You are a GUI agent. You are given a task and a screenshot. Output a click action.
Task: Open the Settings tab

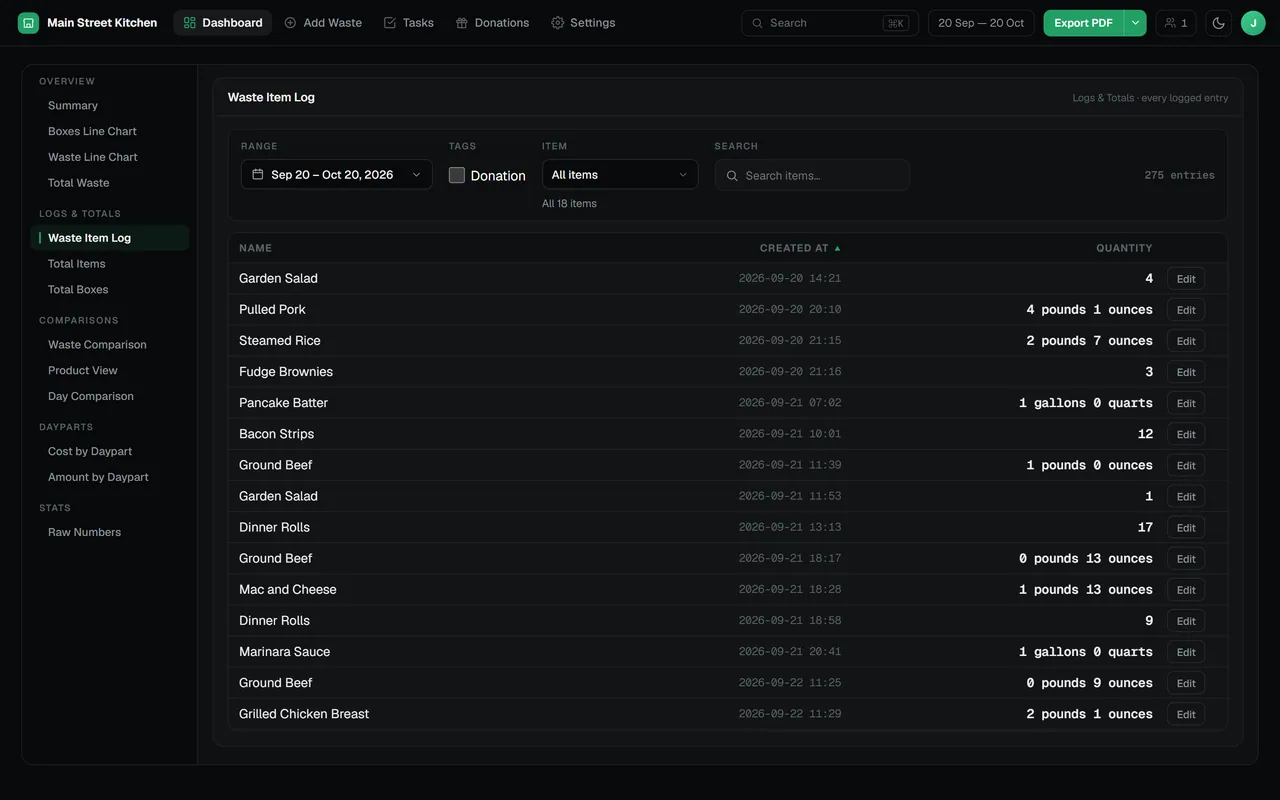point(583,23)
